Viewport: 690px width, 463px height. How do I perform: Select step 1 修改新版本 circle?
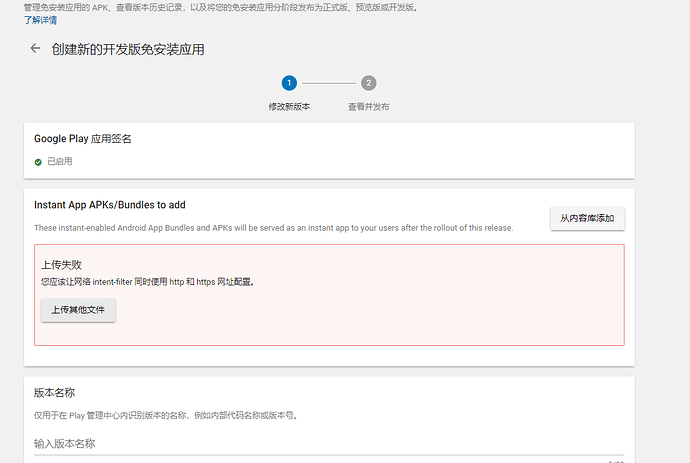pos(289,83)
